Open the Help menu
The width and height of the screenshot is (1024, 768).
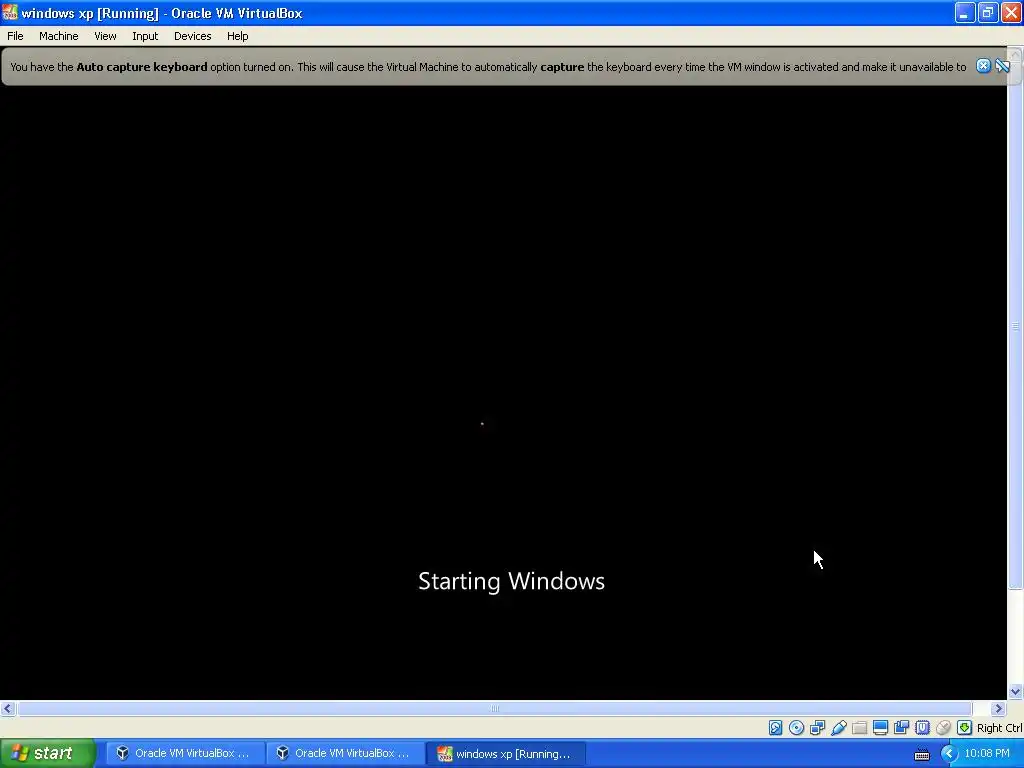tap(238, 36)
